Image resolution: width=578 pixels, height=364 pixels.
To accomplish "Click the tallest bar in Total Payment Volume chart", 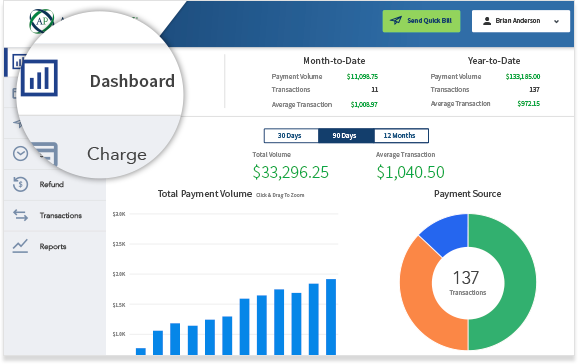I will (x=331, y=317).
